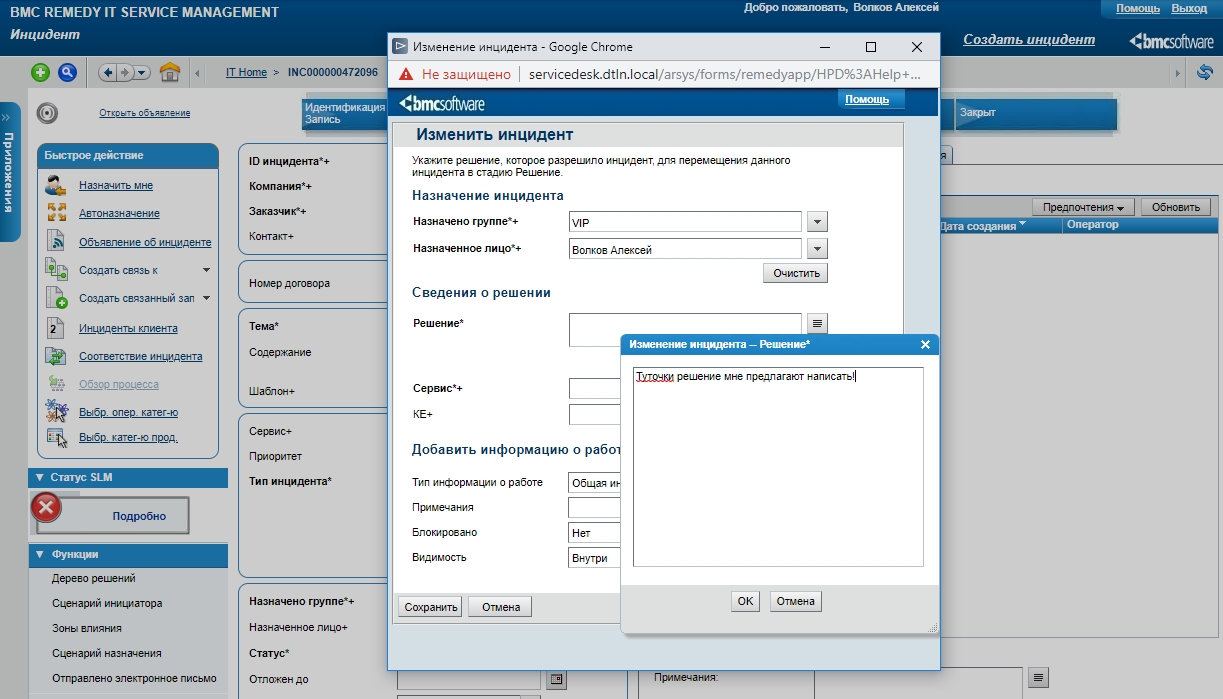Click the Соответствие инцидента icon
Image resolution: width=1223 pixels, height=699 pixels.
click(57, 356)
